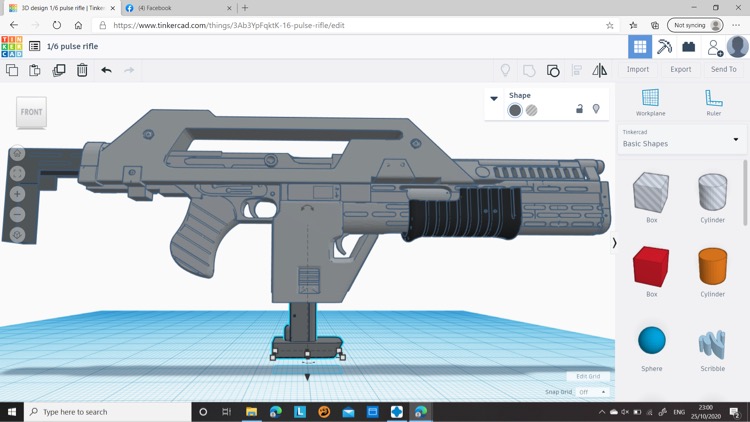Select the Workplane tool
The image size is (750, 422).
pyautogui.click(x=650, y=102)
